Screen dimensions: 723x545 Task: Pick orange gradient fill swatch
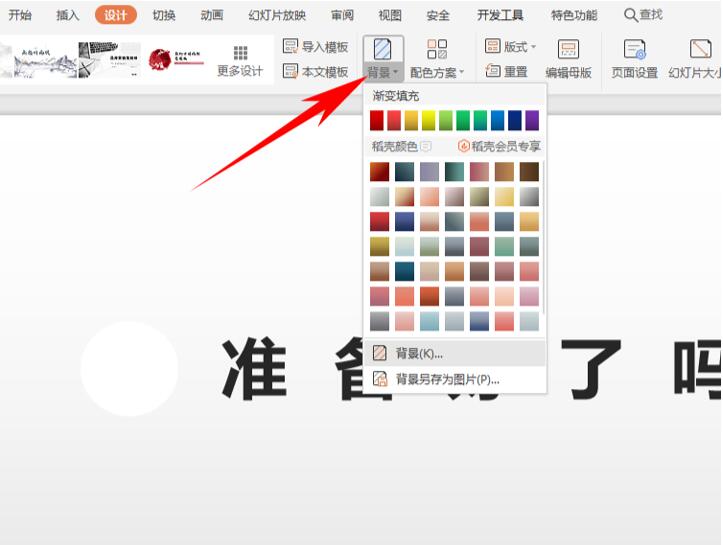411,120
